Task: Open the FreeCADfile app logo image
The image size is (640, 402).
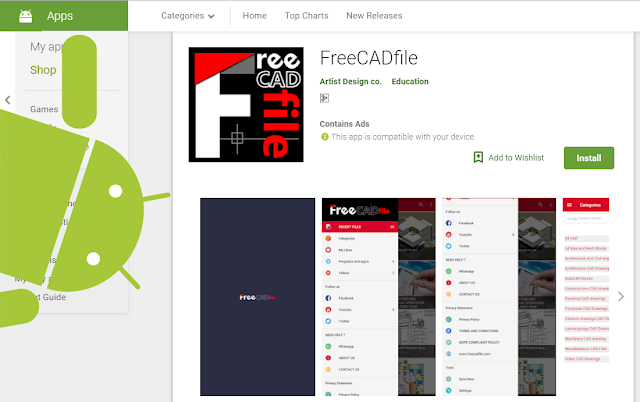Action: pyautogui.click(x=246, y=104)
